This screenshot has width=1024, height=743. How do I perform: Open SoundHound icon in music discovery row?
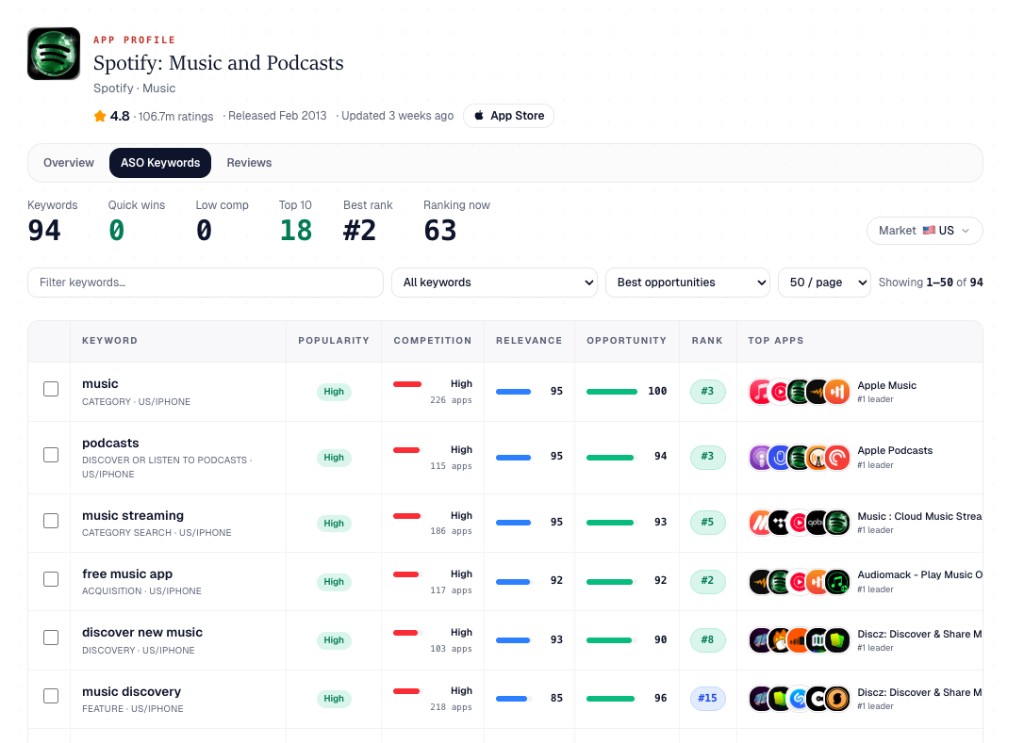[837, 699]
